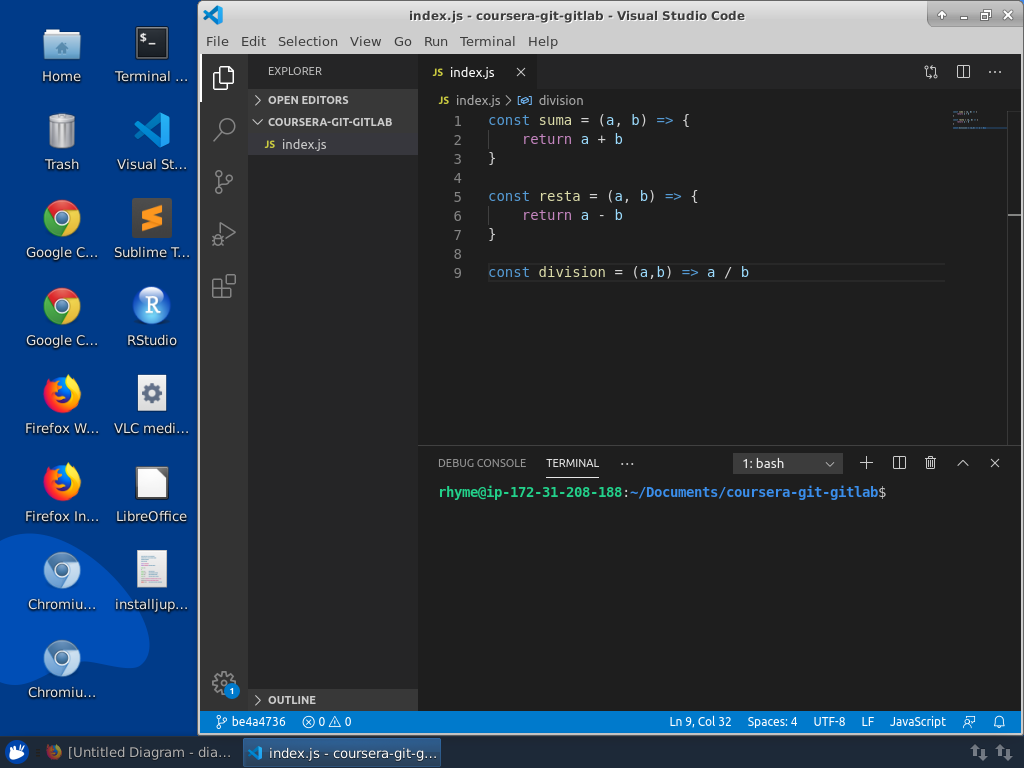Click the Open Changes compare icon
Viewport: 1024px width, 768px height.
point(931,72)
